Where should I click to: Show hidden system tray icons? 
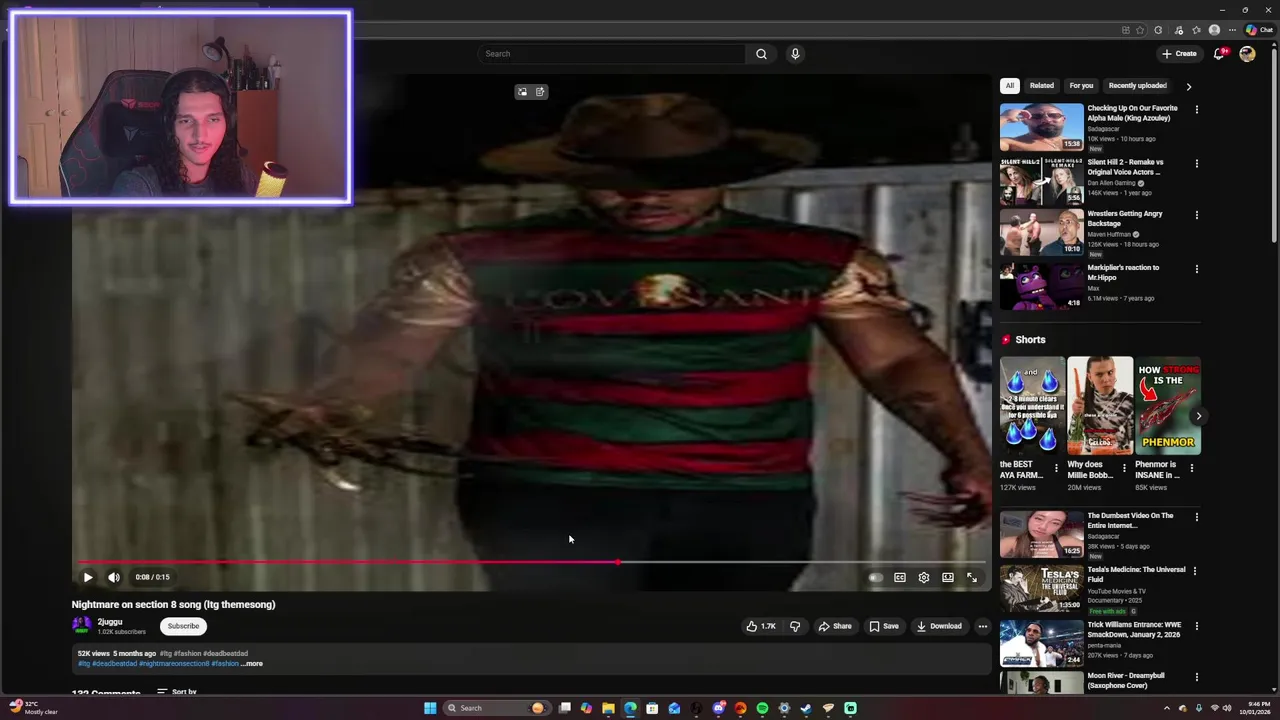point(1166,708)
